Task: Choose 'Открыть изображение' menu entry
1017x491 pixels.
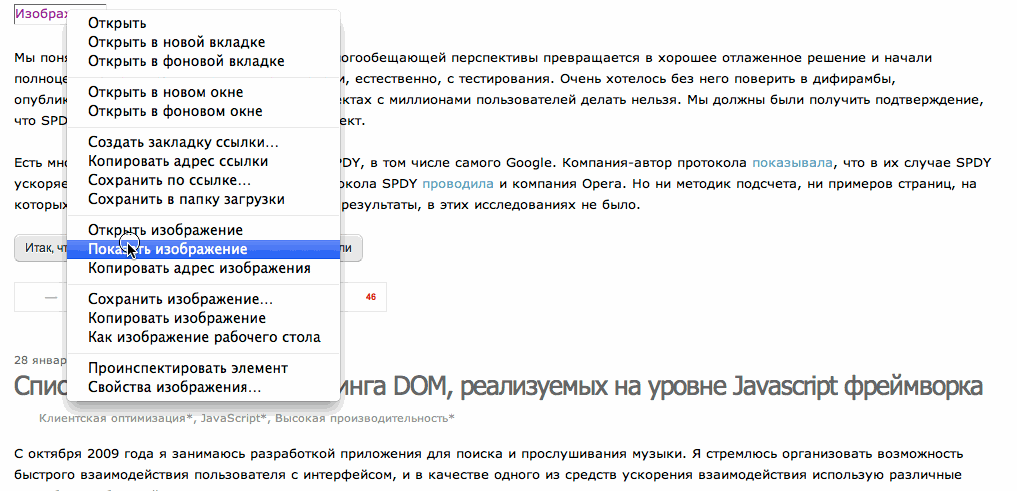Action: [204, 230]
